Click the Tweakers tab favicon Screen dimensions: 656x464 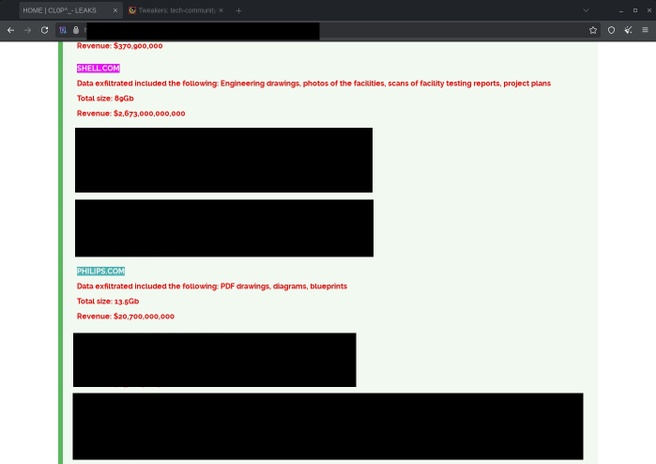click(x=132, y=10)
